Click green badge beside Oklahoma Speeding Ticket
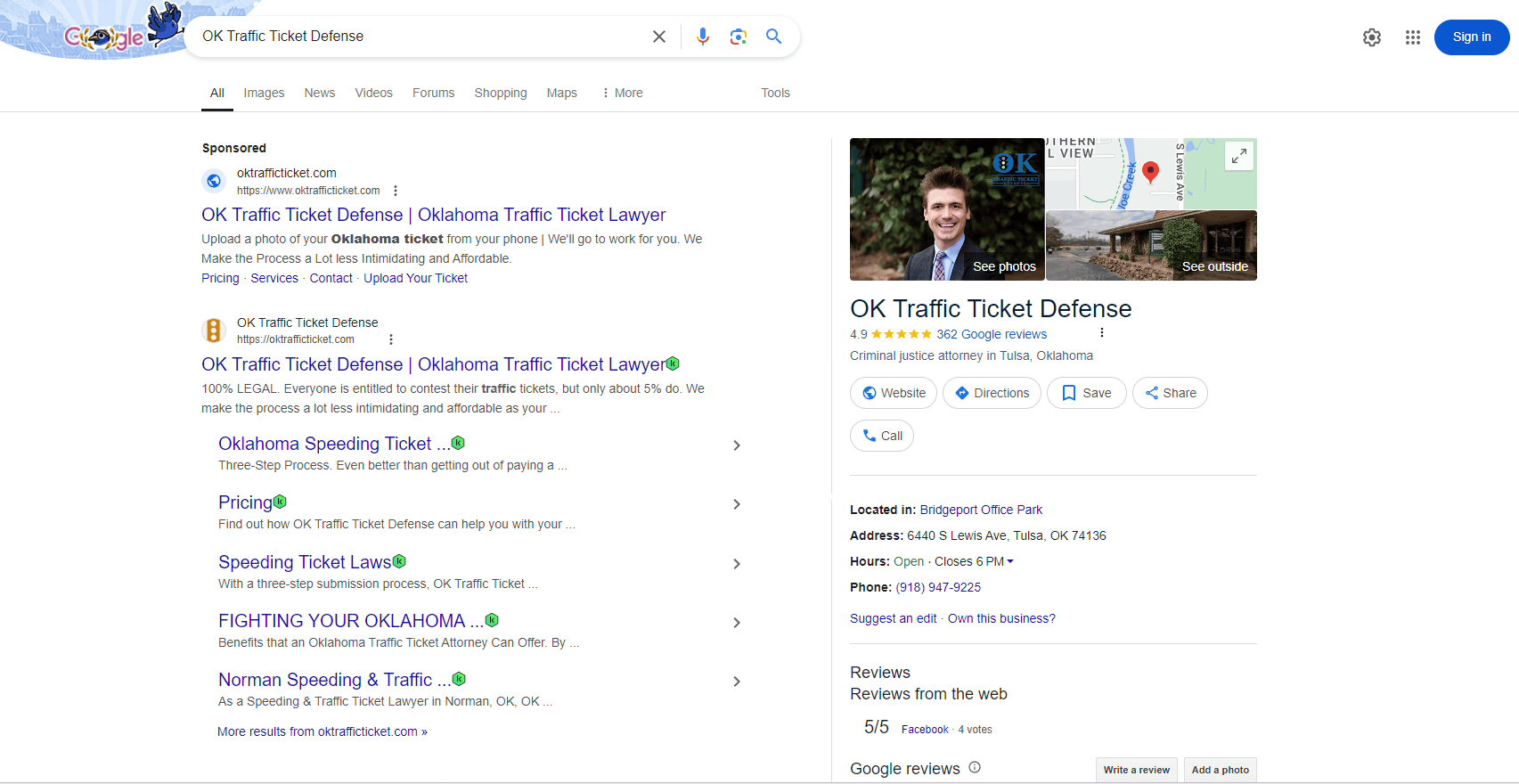This screenshot has width=1519, height=784. pos(458,443)
